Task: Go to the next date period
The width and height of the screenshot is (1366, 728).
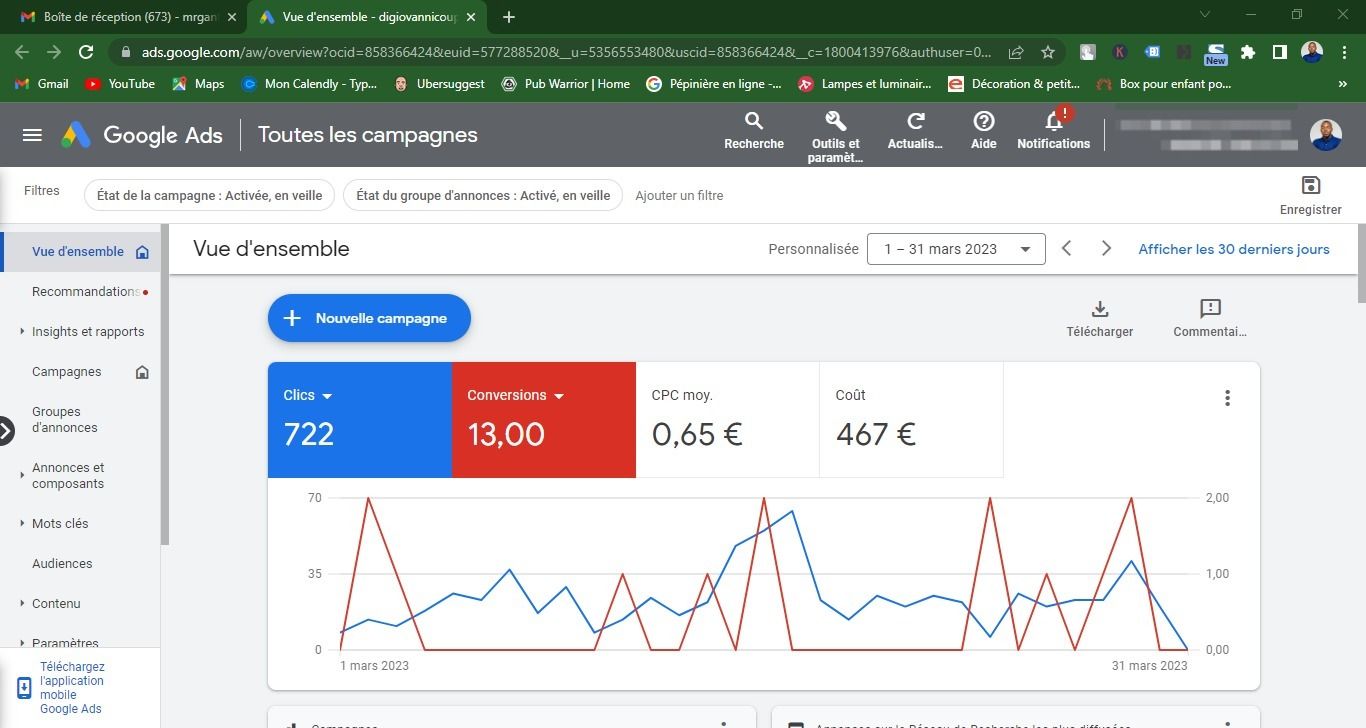Action: [x=1106, y=248]
